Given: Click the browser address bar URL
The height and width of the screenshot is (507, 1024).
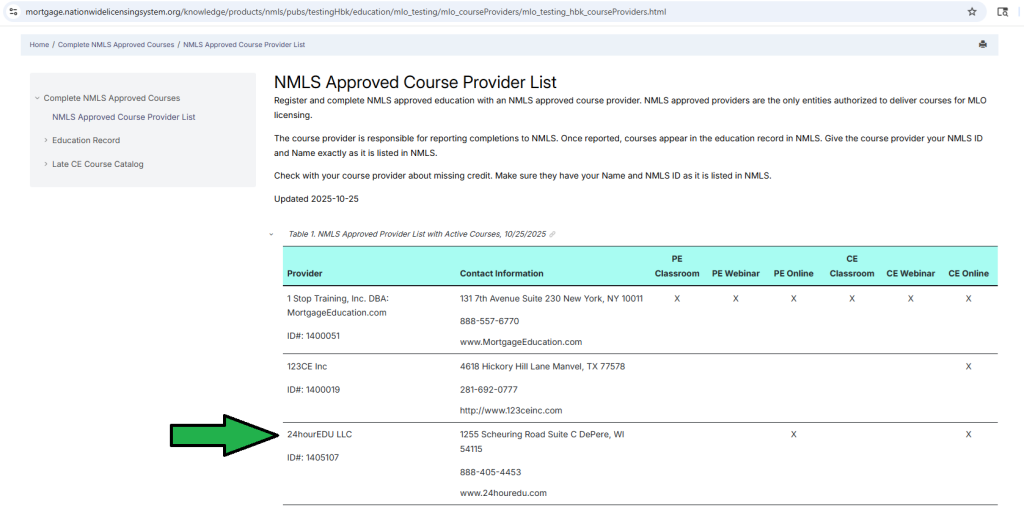Looking at the screenshot, I should point(345,12).
